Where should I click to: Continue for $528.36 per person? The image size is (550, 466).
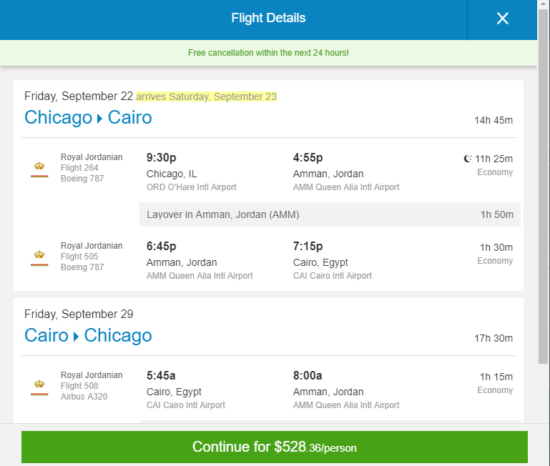[x=274, y=447]
